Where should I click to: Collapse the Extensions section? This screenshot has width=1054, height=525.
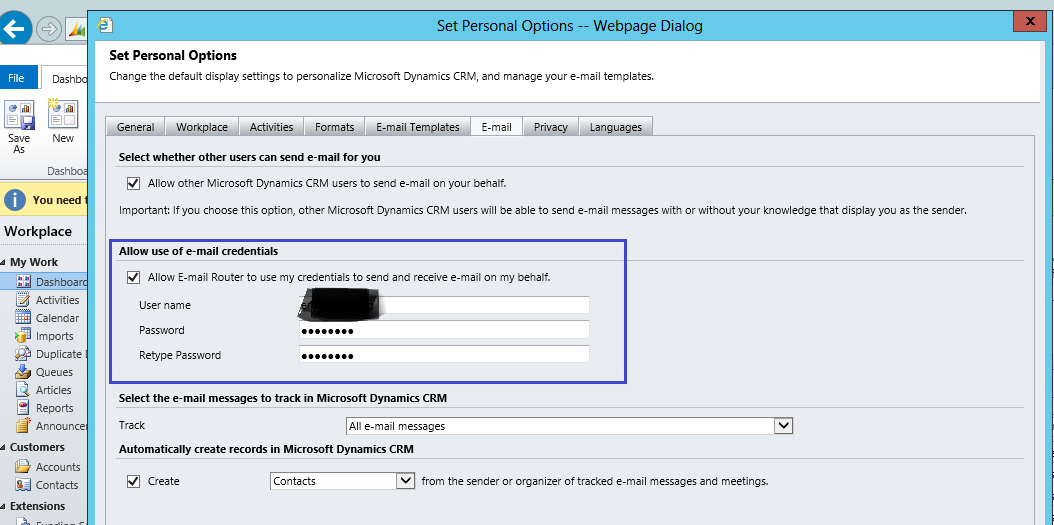click(x=3, y=506)
